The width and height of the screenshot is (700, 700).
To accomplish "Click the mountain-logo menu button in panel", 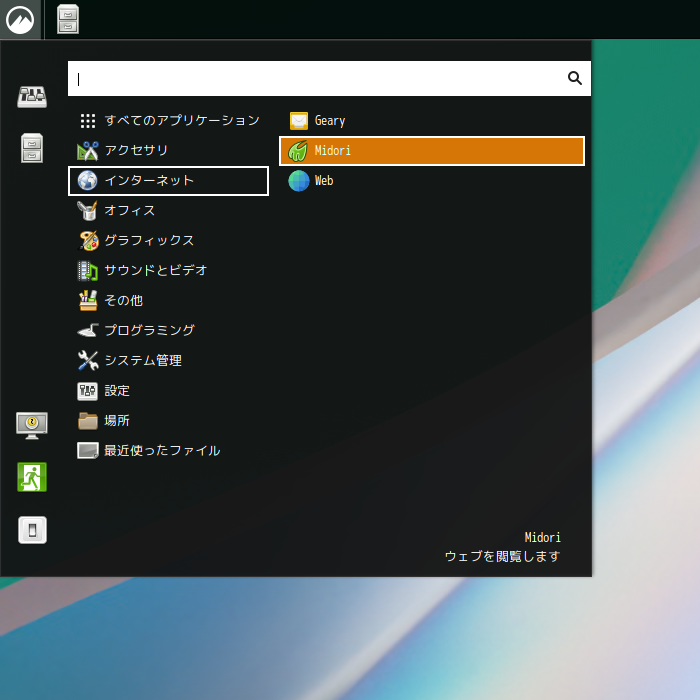I will coord(20,19).
